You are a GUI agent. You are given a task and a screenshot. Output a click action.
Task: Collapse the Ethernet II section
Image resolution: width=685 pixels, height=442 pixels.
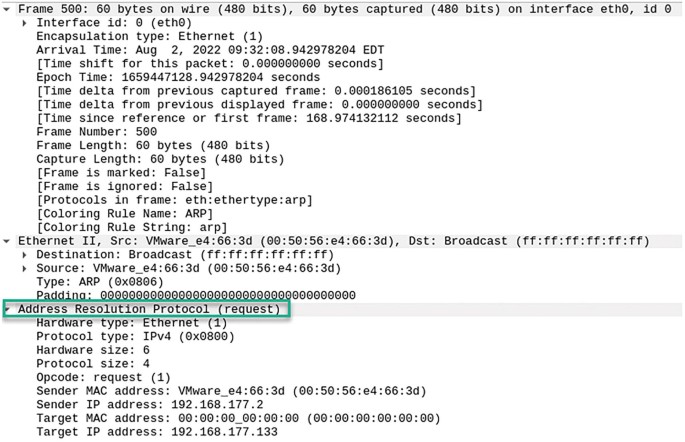click(7, 241)
